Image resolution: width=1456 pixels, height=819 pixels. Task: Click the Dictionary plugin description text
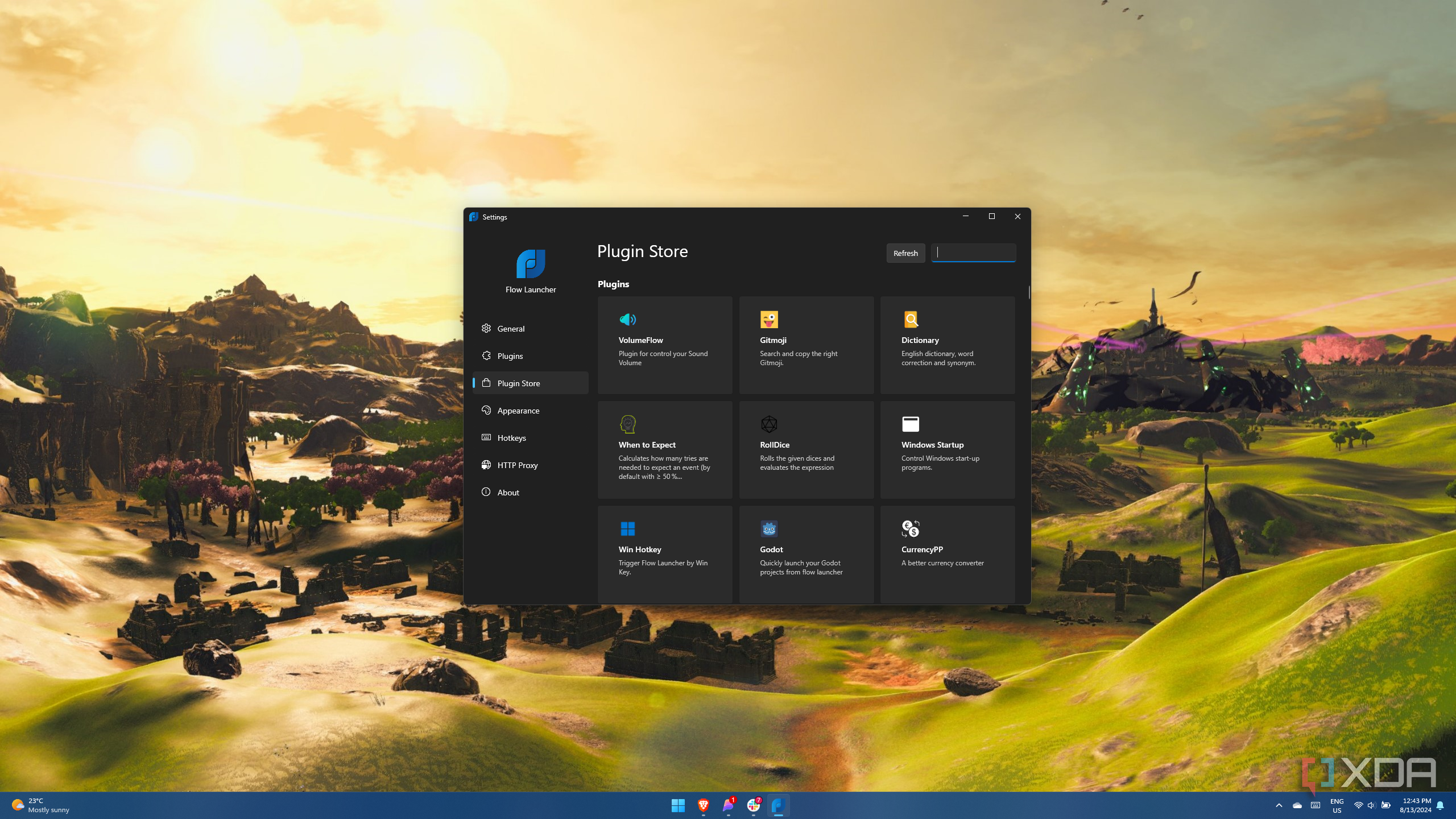coord(938,358)
